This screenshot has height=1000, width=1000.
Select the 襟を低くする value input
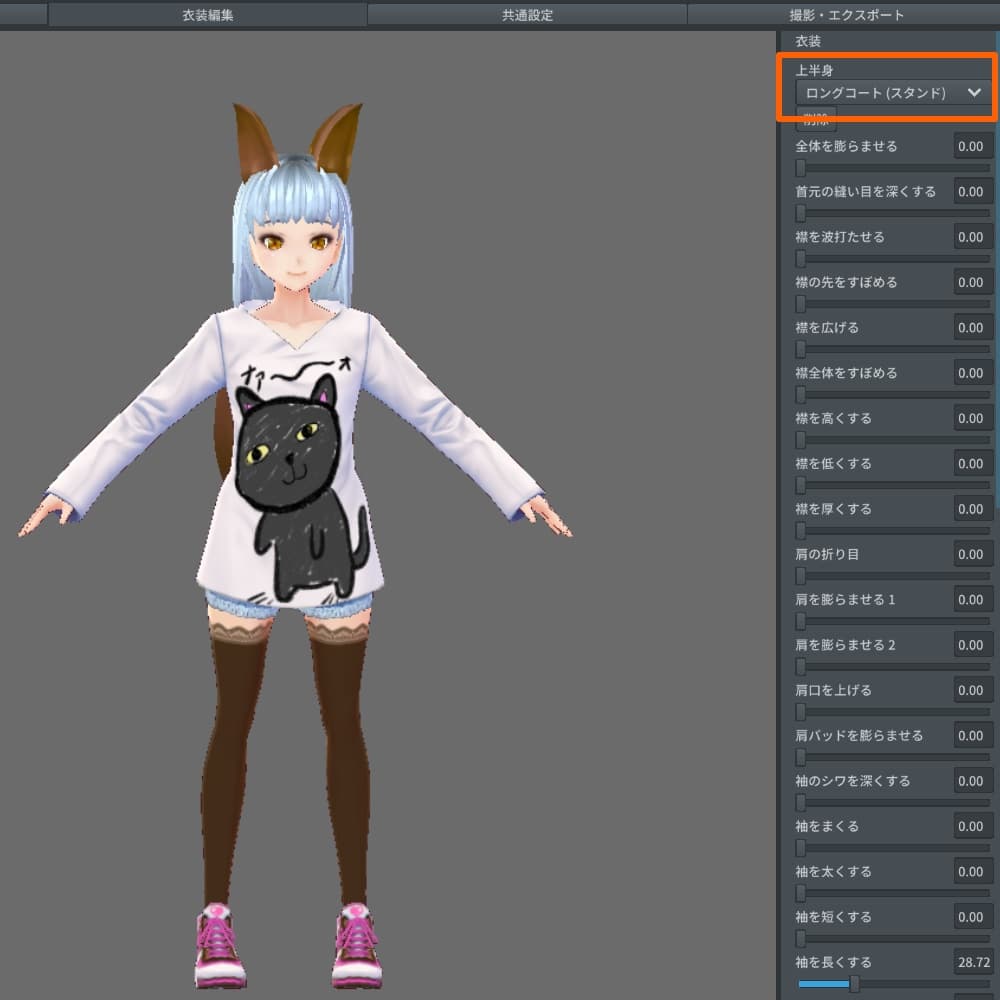[x=972, y=463]
